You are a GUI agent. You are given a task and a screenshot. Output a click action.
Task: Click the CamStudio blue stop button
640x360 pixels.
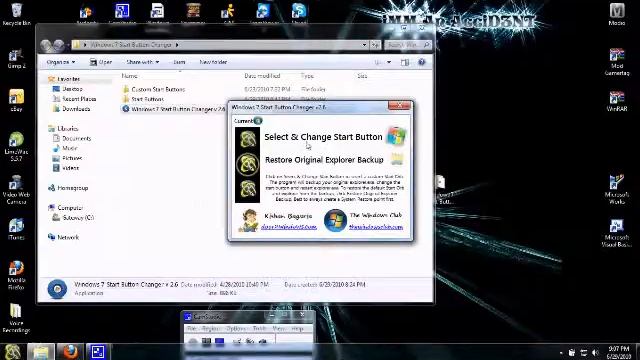click(x=220, y=341)
